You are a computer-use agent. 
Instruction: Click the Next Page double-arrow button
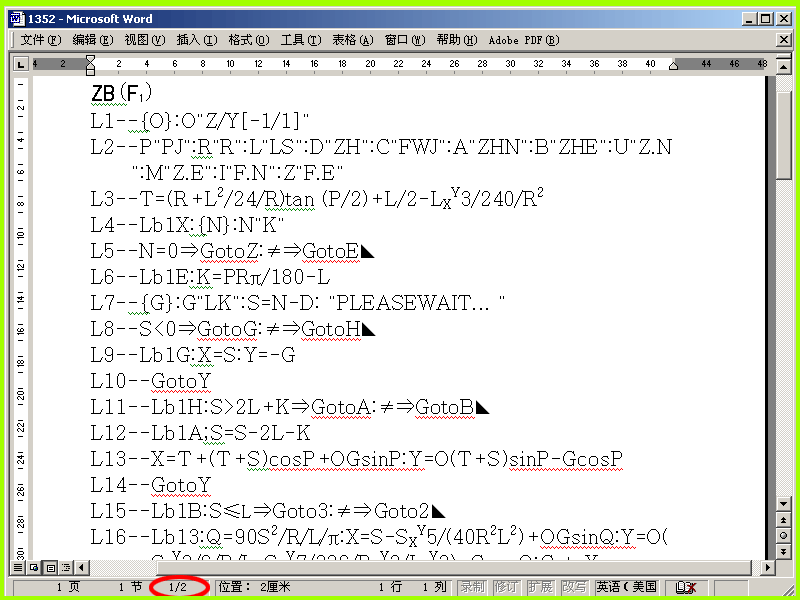[x=784, y=552]
